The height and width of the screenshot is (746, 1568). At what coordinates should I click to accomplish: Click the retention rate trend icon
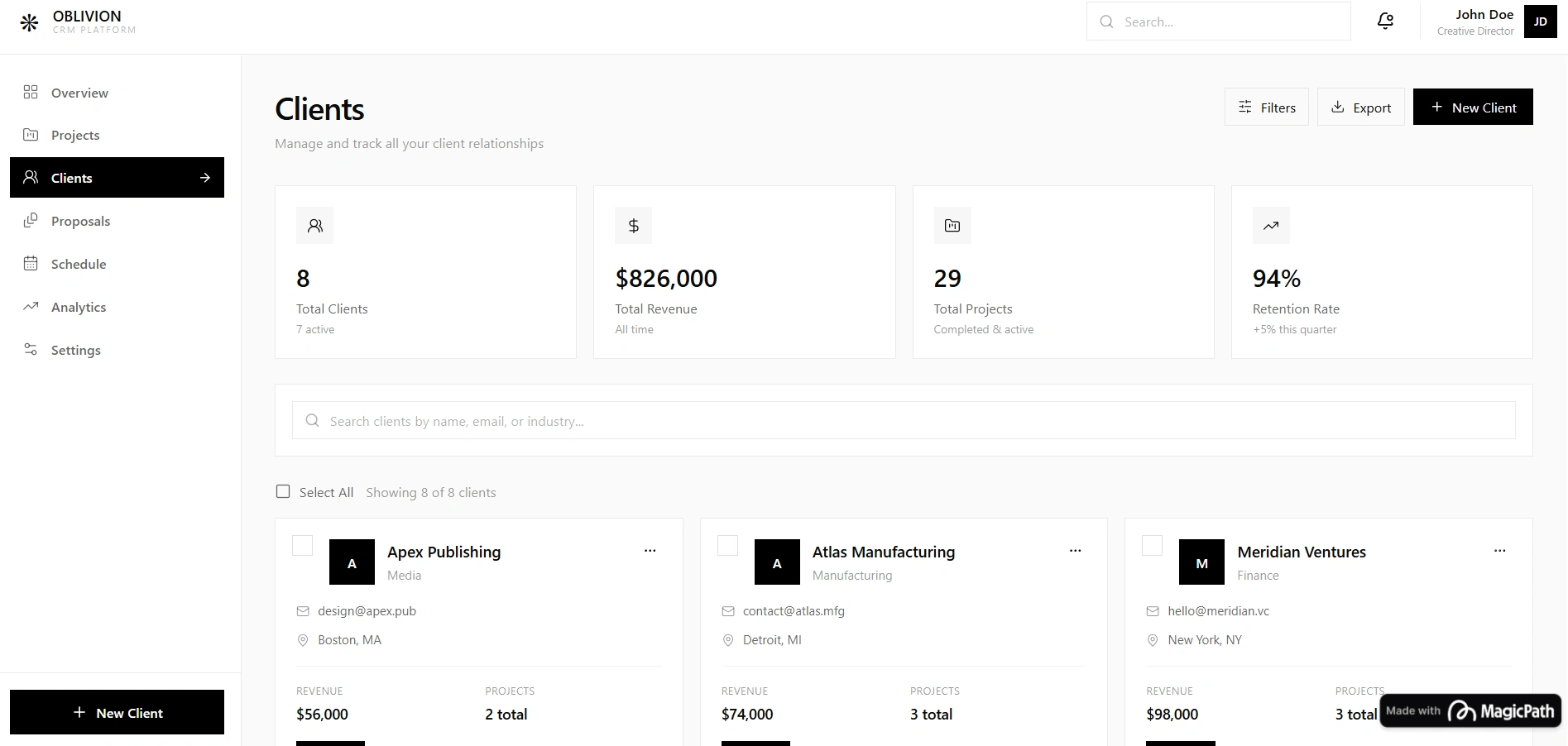1271,225
